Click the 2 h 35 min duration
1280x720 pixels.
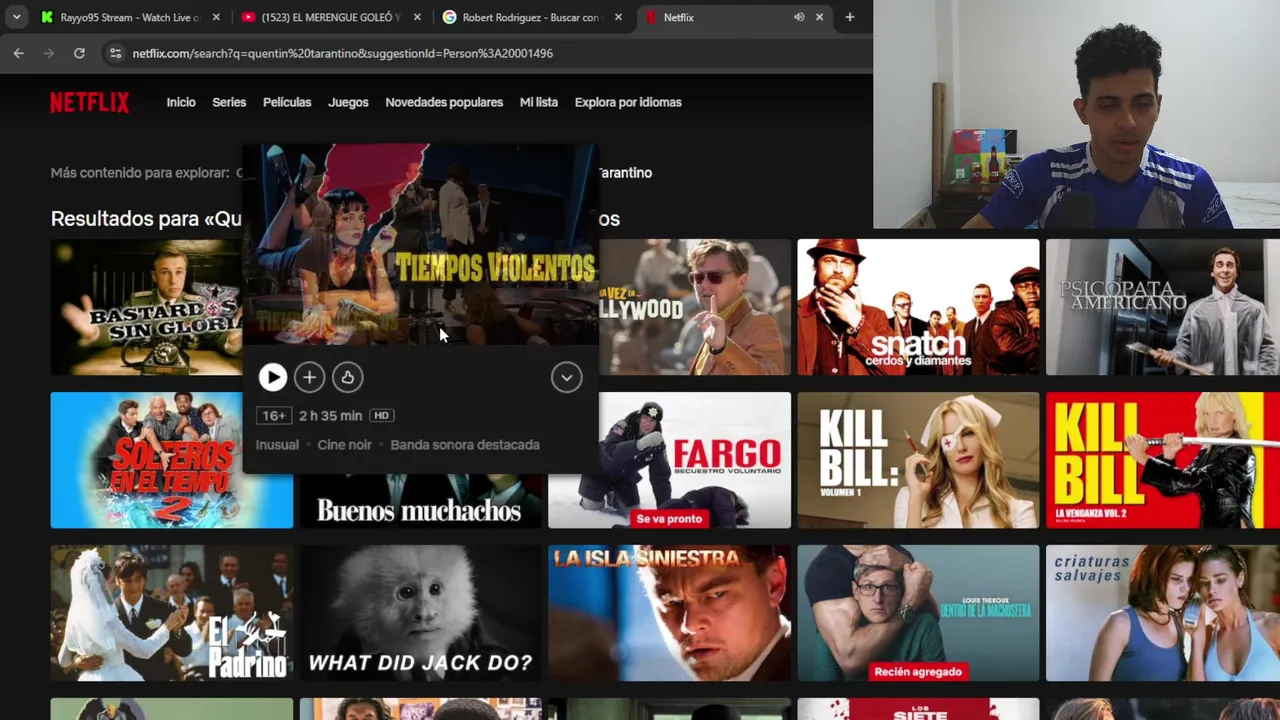(330, 416)
